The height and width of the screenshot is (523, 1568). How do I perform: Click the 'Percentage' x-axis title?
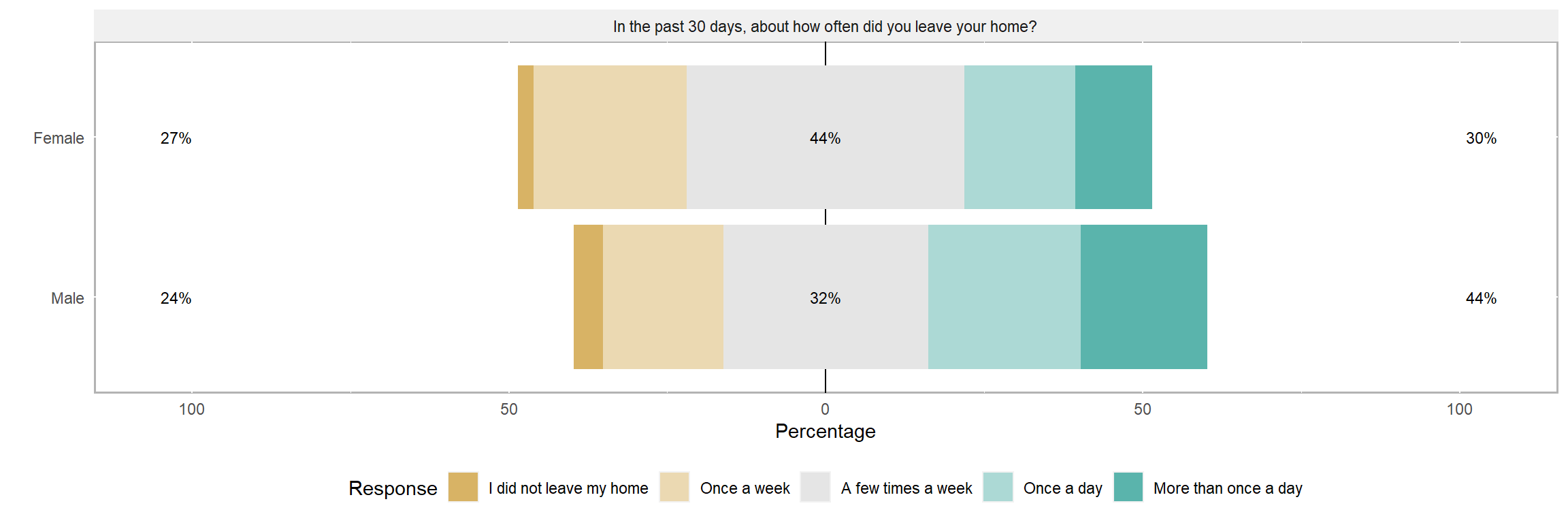pos(825,431)
